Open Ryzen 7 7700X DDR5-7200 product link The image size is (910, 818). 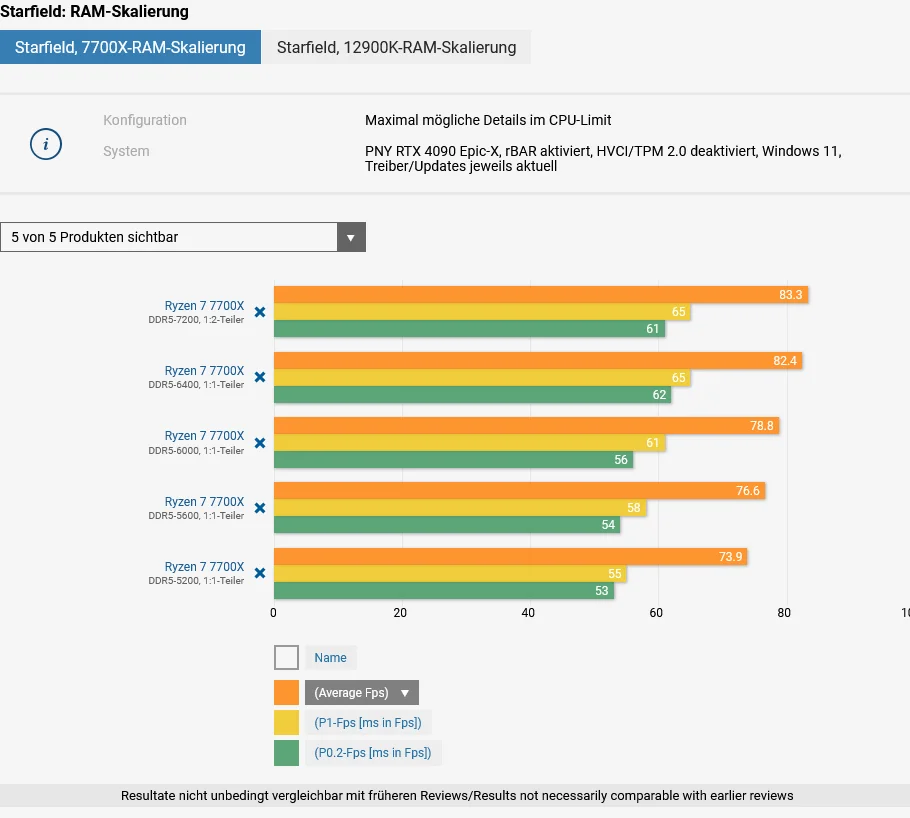(204, 305)
